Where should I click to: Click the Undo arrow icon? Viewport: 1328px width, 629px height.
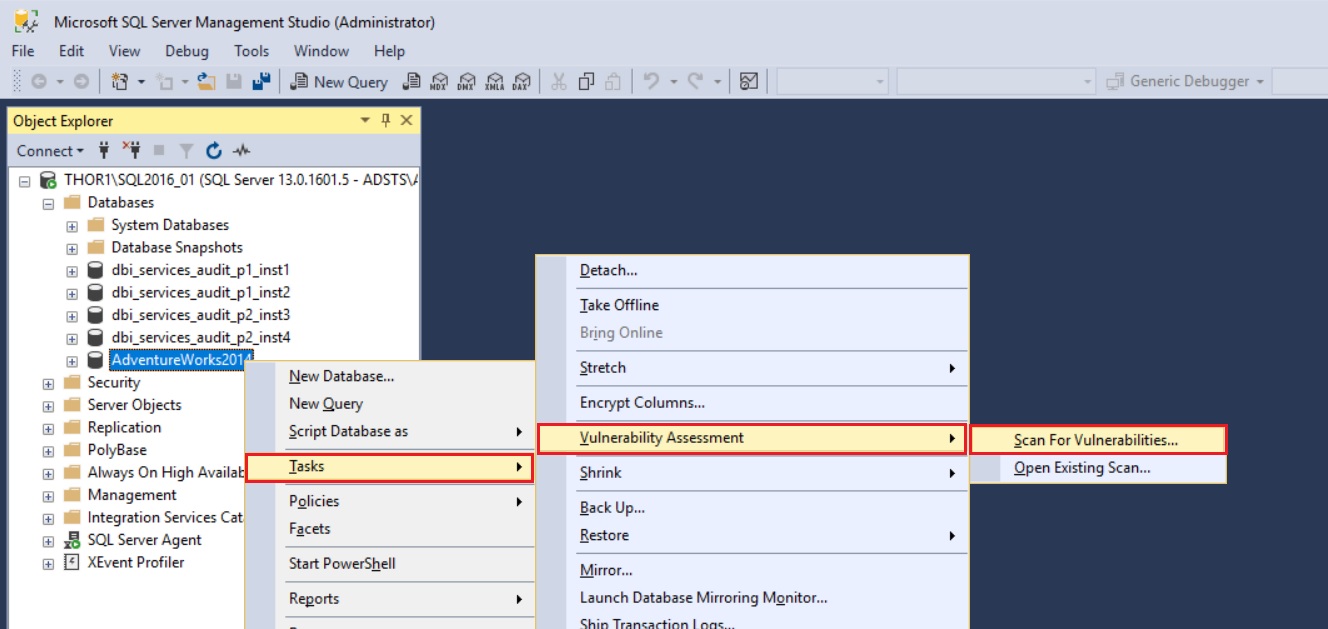651,82
